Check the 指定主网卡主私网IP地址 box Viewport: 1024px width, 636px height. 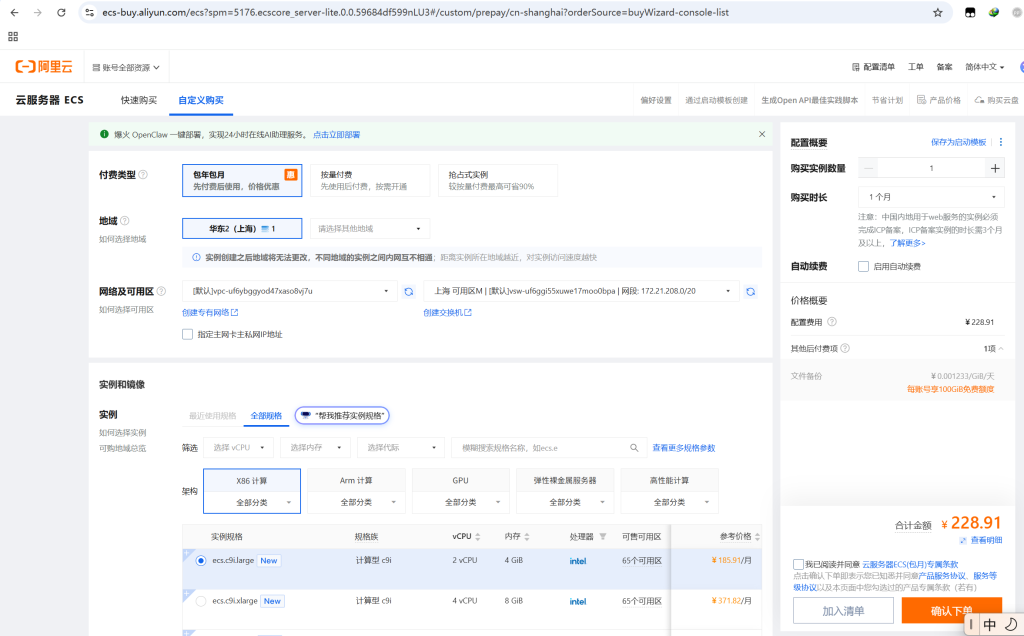(187, 334)
